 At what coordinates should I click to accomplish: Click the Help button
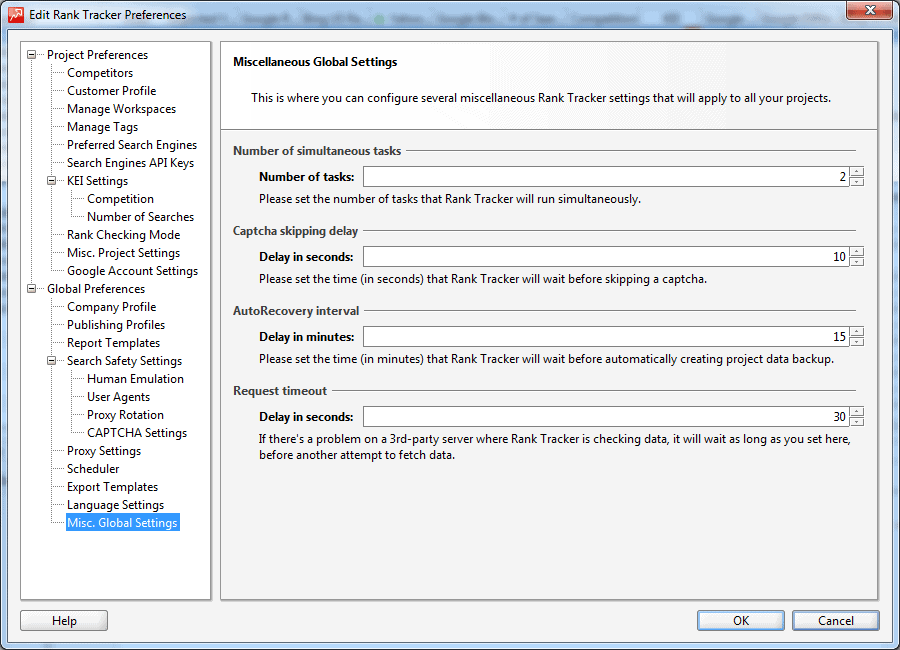click(x=64, y=621)
